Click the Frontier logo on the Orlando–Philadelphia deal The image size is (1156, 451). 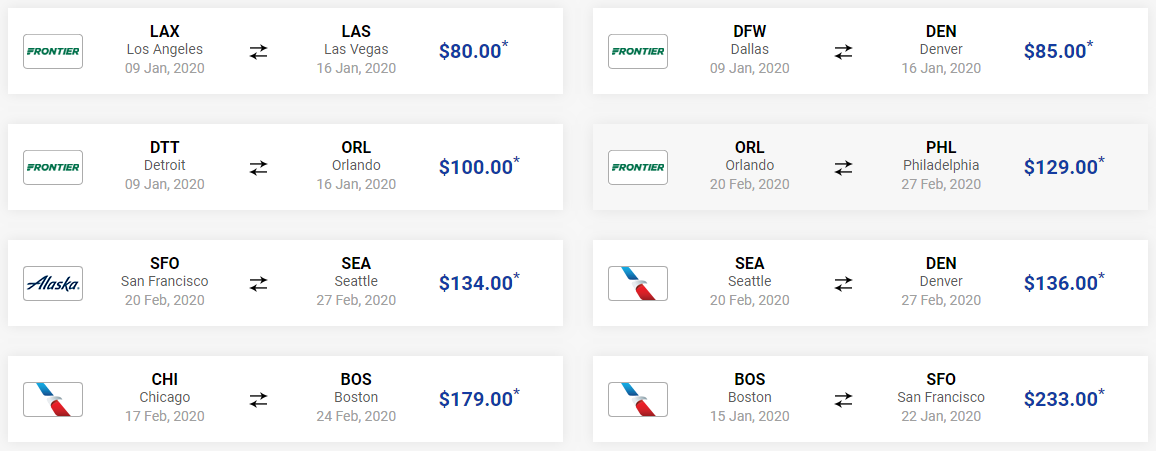click(638, 167)
